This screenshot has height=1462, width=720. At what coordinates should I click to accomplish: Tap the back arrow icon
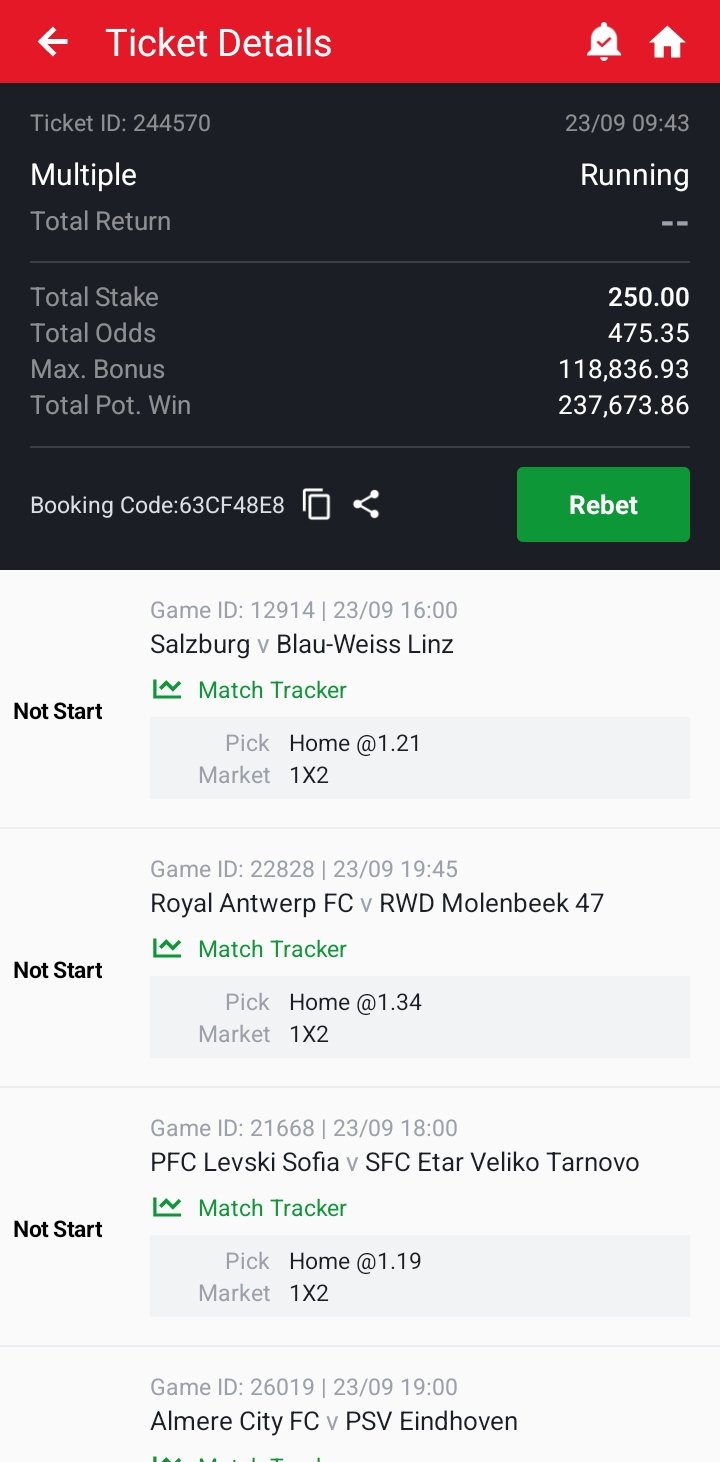[x=53, y=42]
